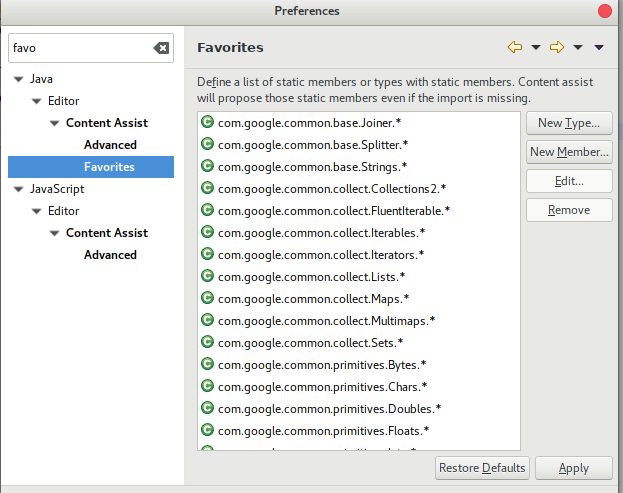Select the Java tree label

tap(41, 79)
